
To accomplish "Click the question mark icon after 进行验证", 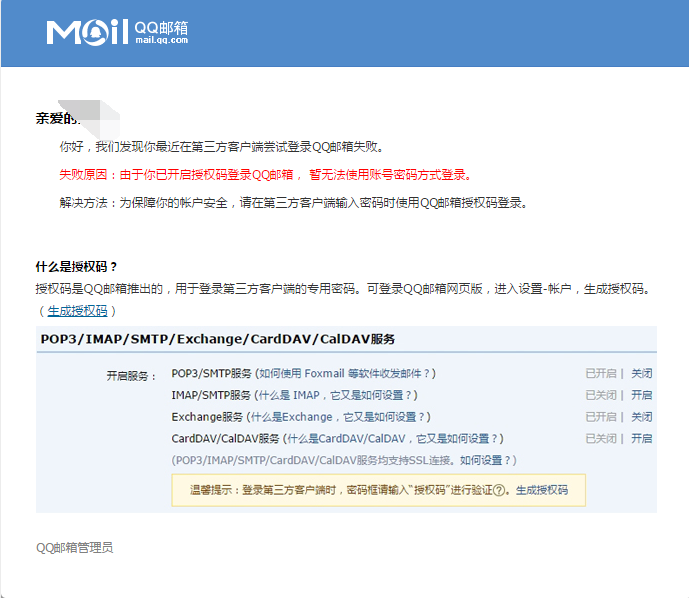I will tap(499, 490).
